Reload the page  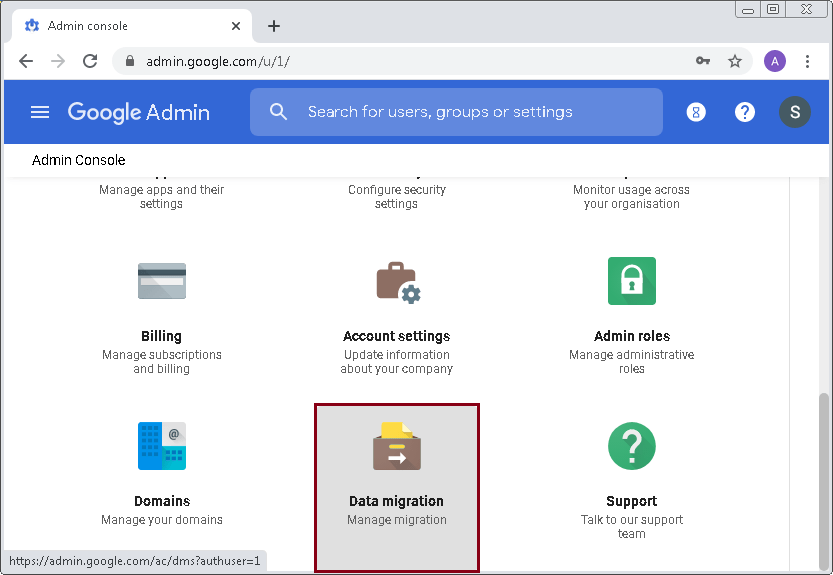90,61
